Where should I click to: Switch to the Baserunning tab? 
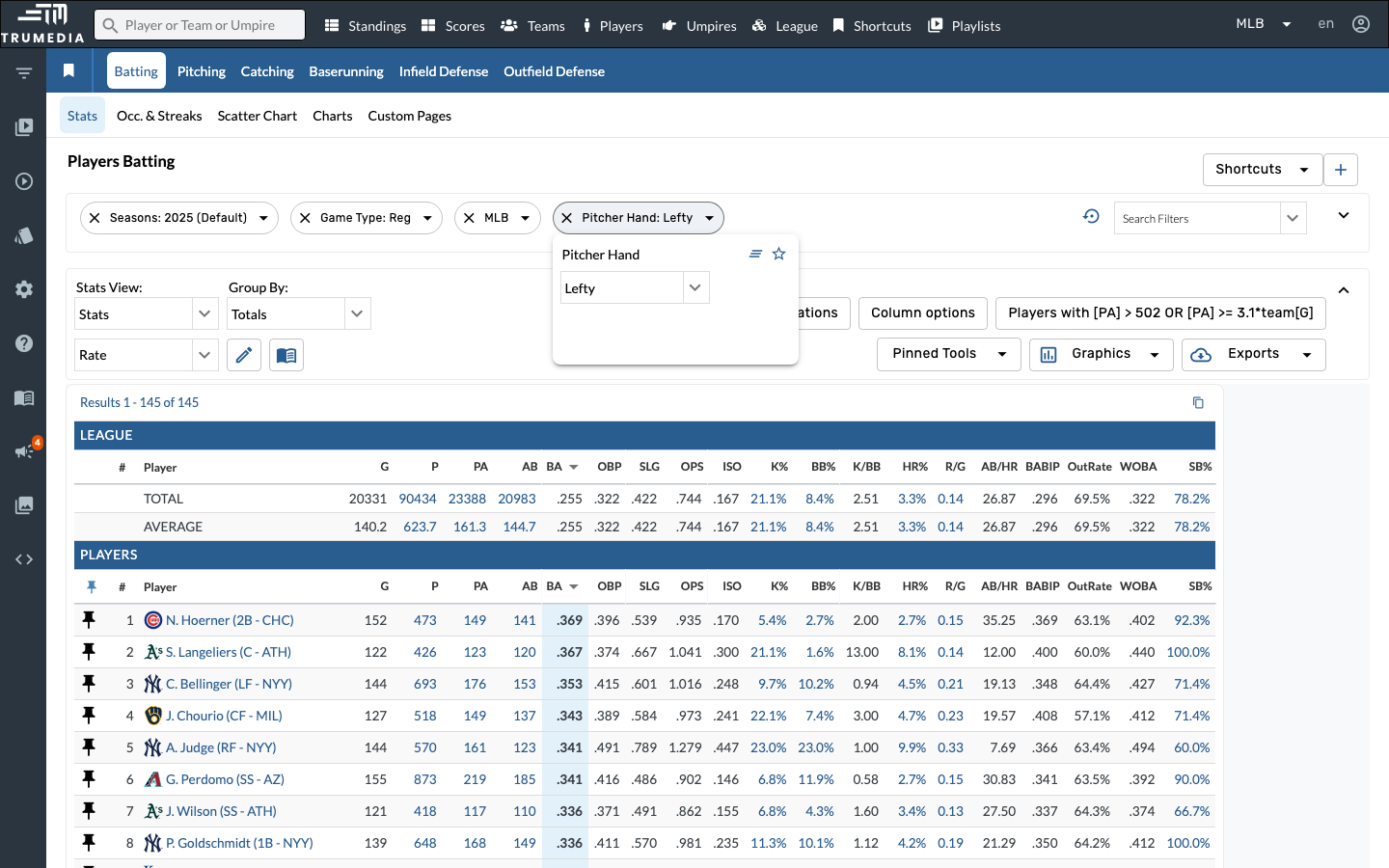tap(346, 71)
